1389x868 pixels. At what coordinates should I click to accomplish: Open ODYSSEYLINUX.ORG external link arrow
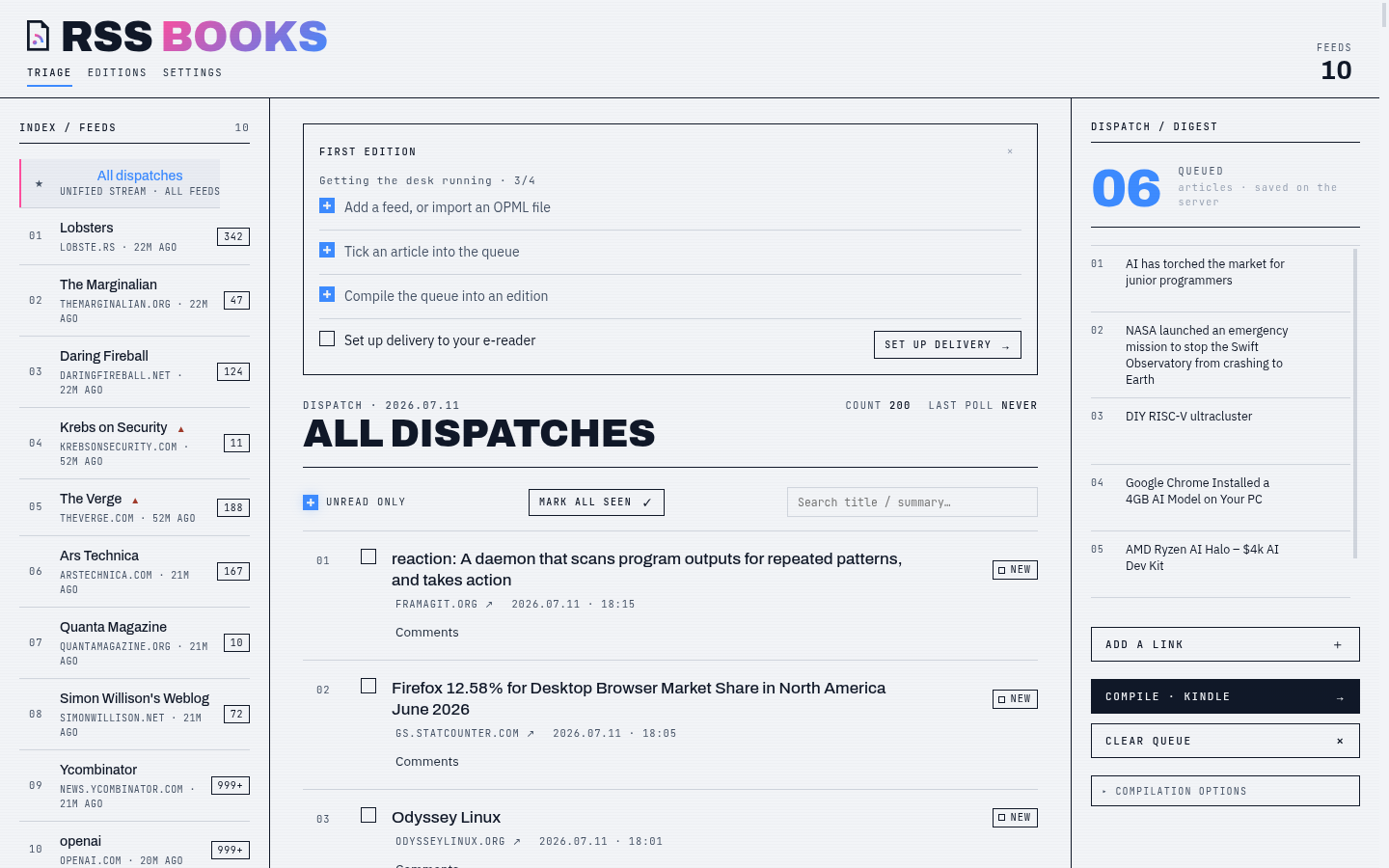tap(517, 842)
